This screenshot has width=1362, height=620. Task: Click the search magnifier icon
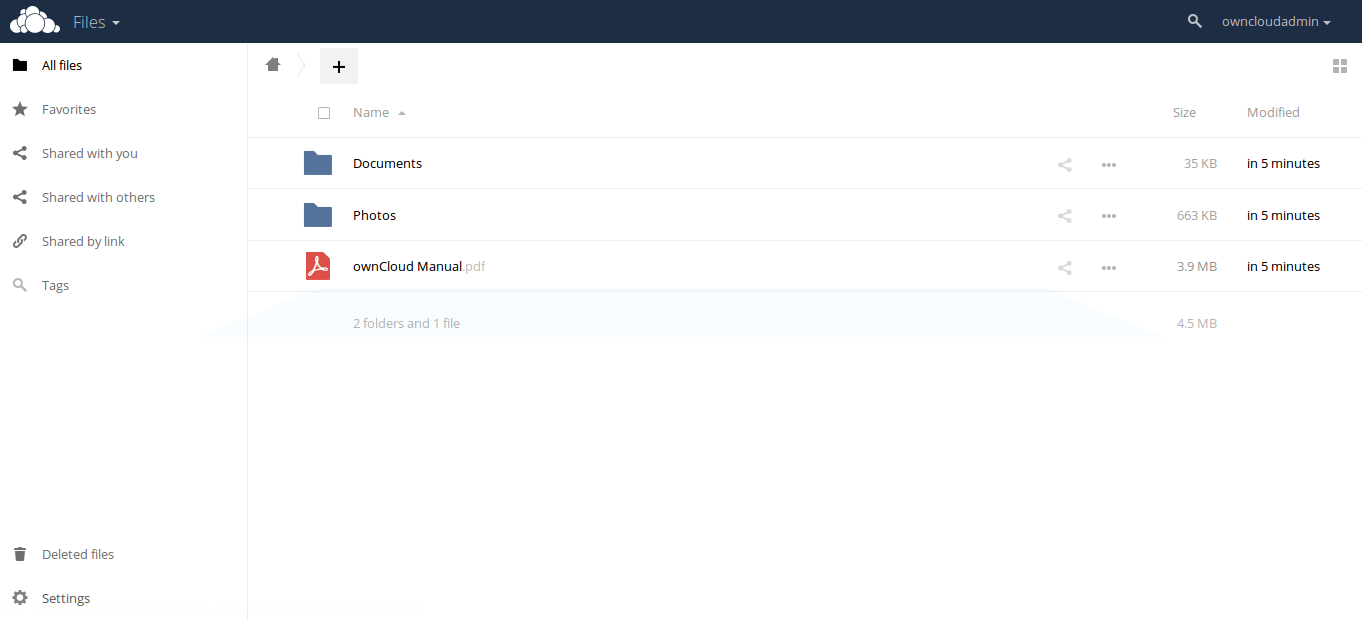[1195, 21]
